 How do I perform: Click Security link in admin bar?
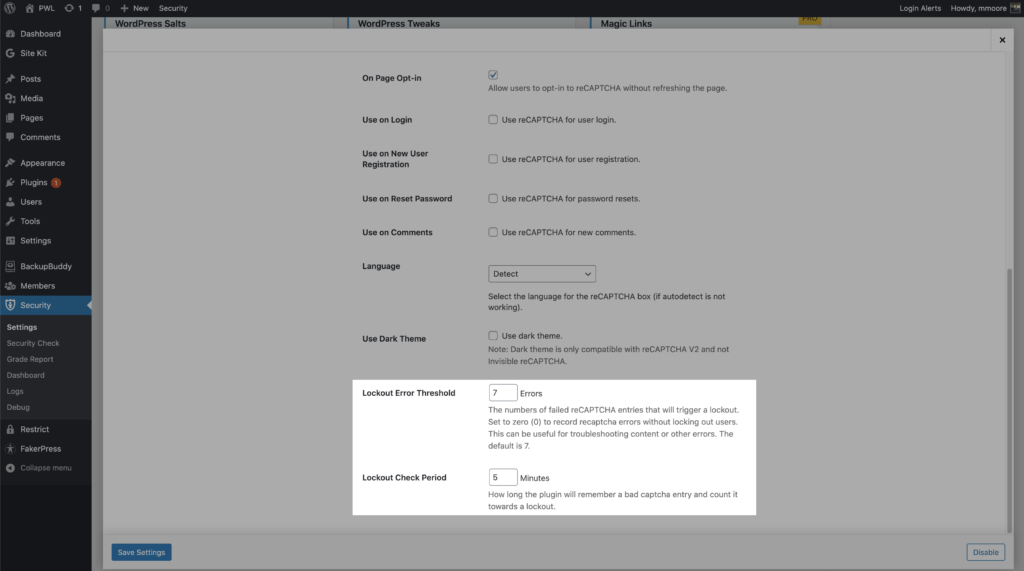pyautogui.click(x=173, y=8)
